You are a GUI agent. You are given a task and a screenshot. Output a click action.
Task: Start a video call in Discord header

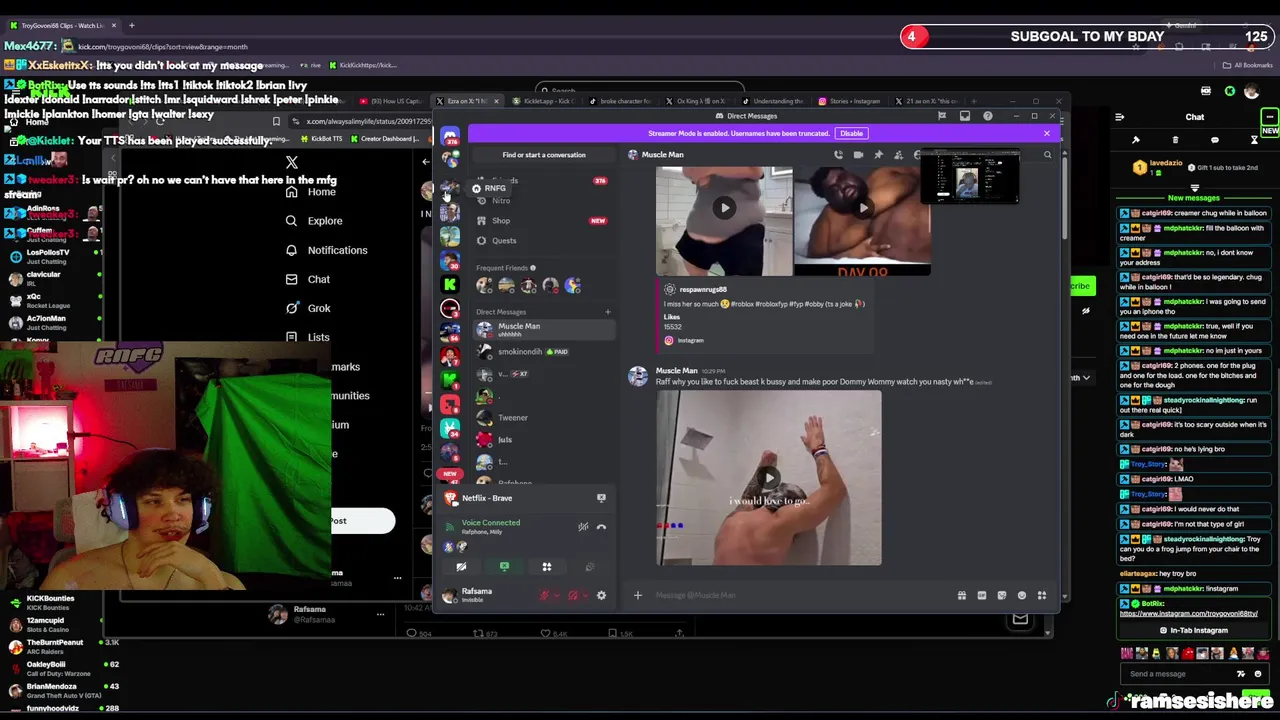tap(858, 155)
